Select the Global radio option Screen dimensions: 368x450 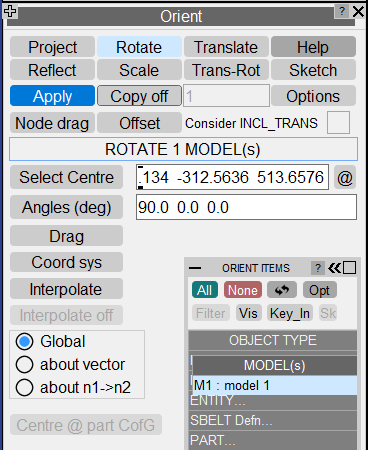point(24,341)
